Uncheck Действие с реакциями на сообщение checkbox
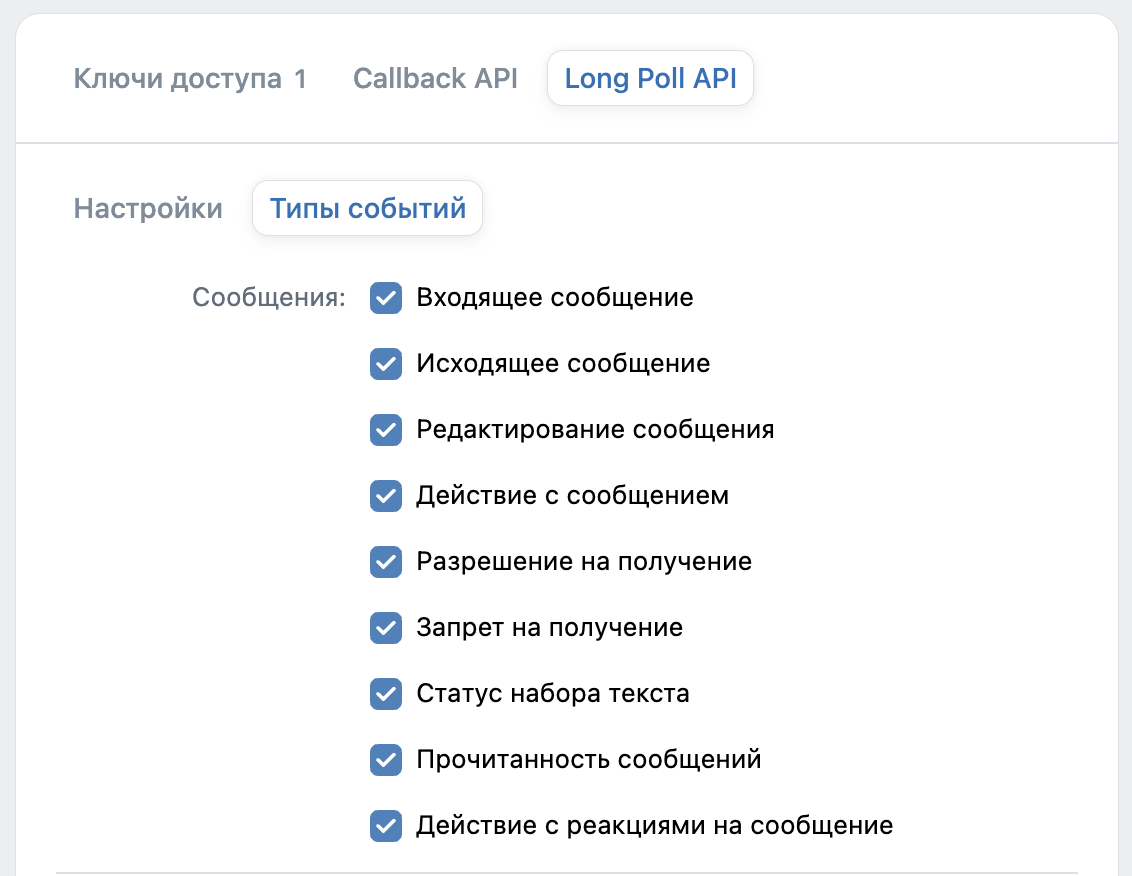 tap(386, 826)
